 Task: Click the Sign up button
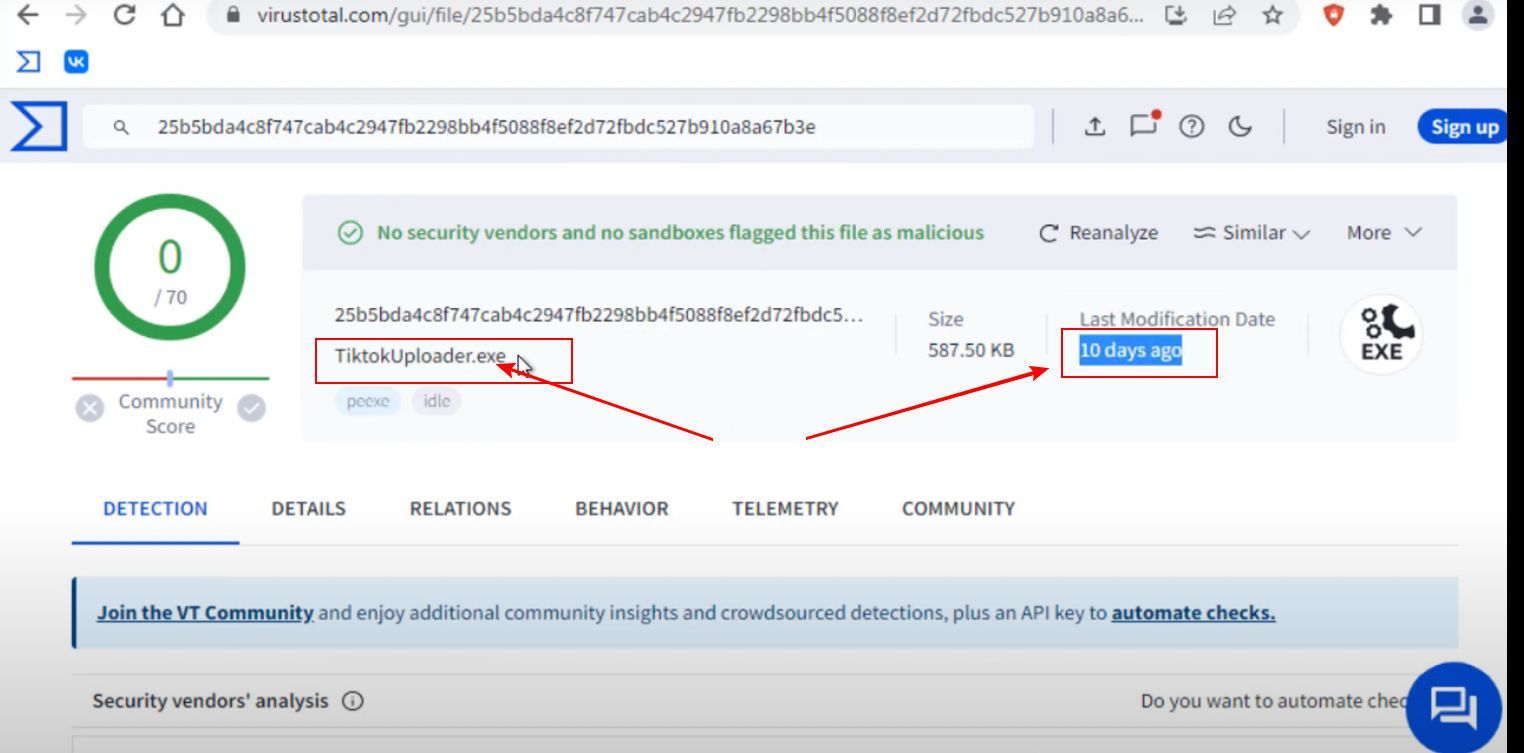[1463, 127]
